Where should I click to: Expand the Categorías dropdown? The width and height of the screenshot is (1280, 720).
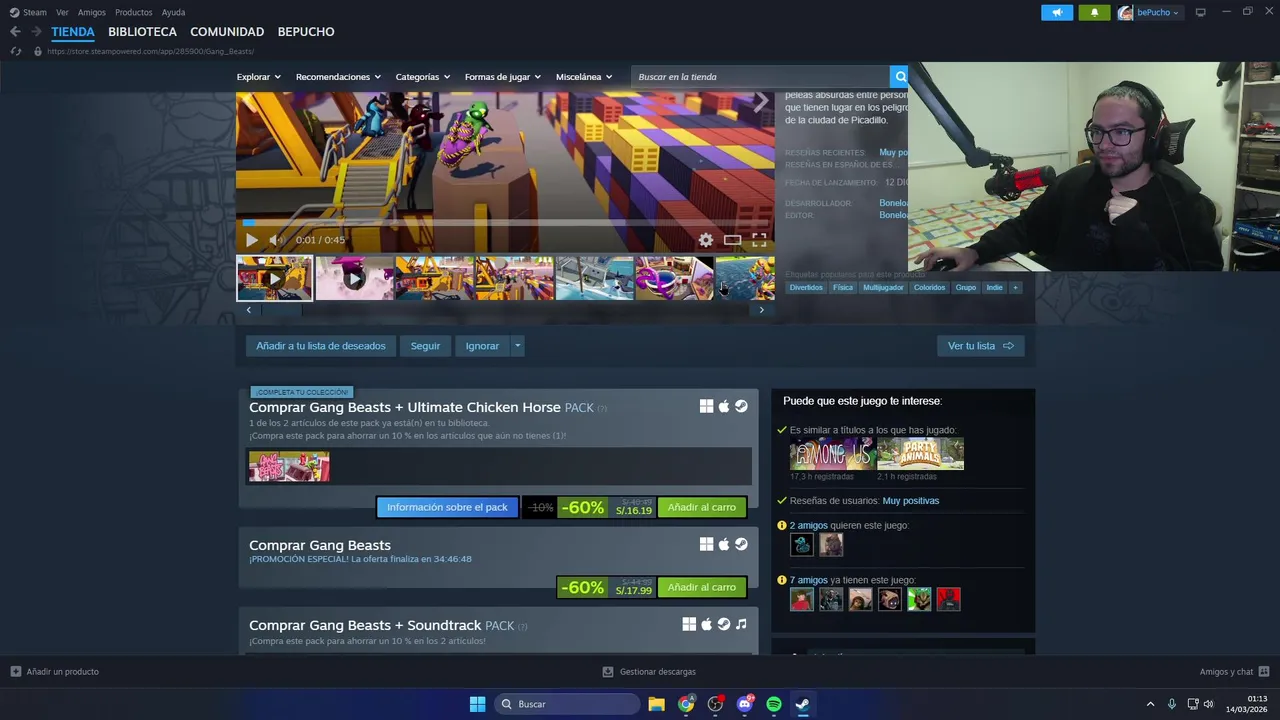422,77
